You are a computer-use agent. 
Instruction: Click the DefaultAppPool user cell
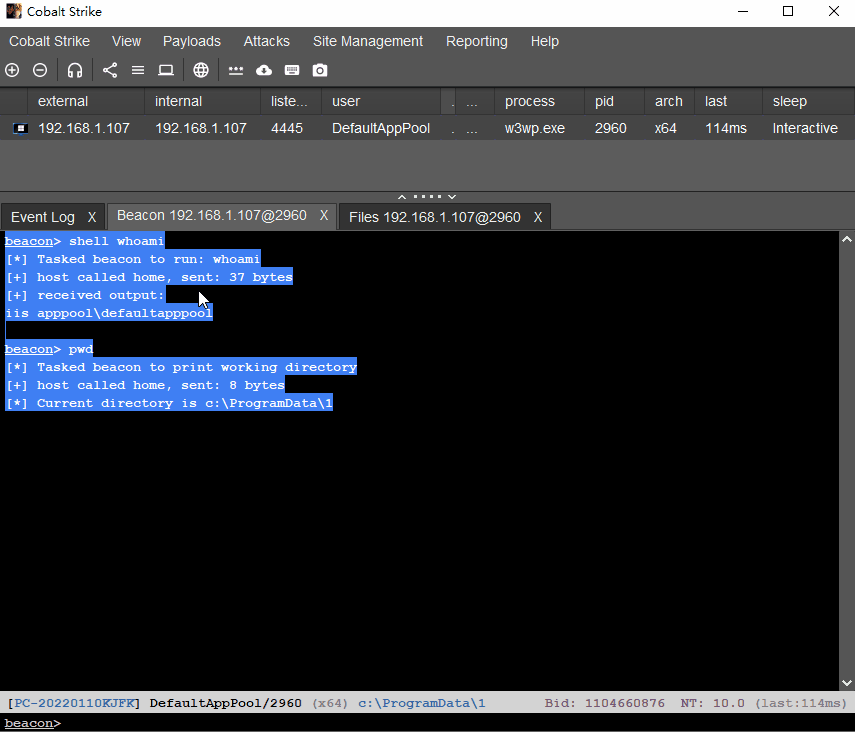381,128
